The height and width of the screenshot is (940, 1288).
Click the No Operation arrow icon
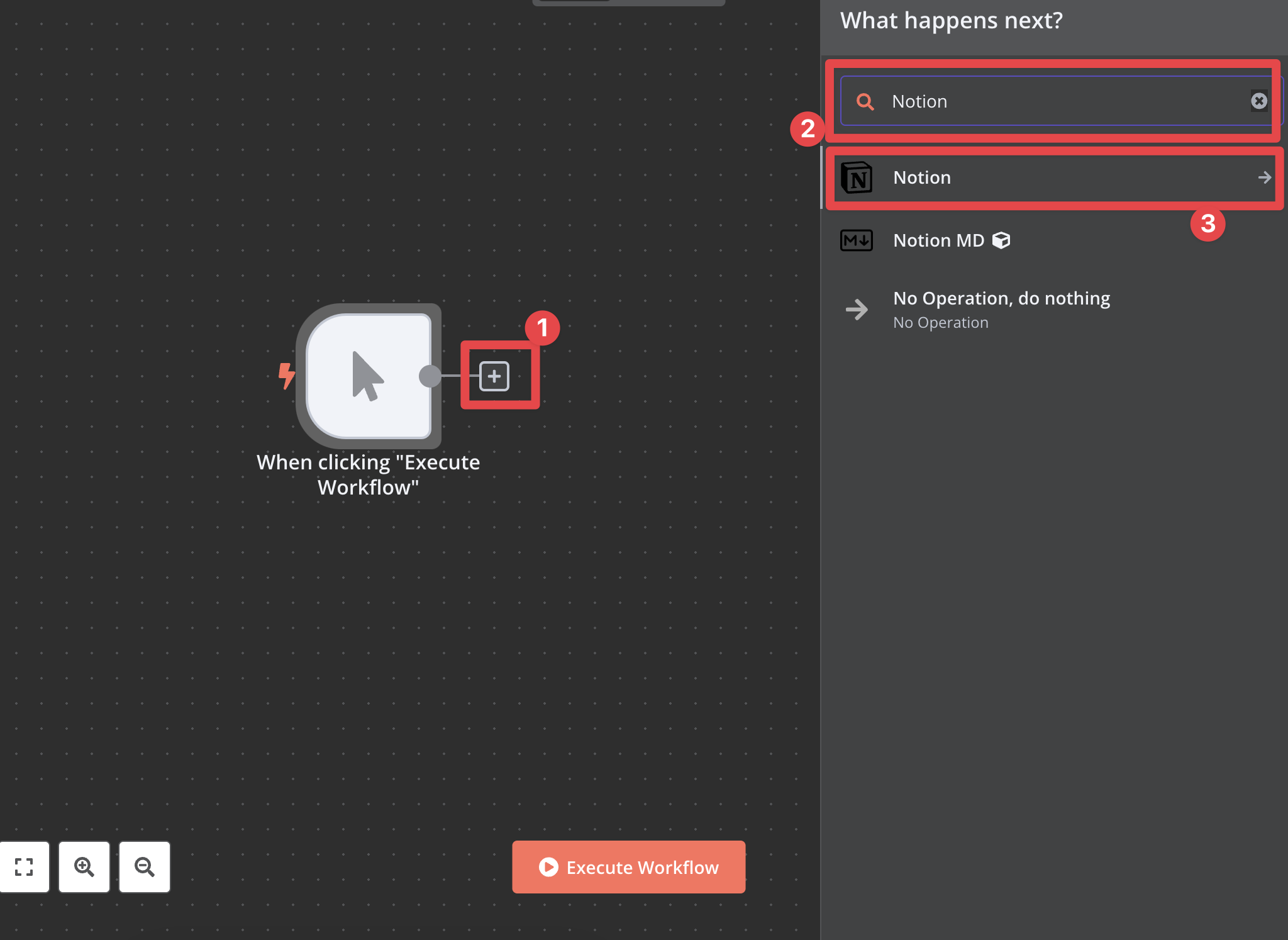coord(857,310)
